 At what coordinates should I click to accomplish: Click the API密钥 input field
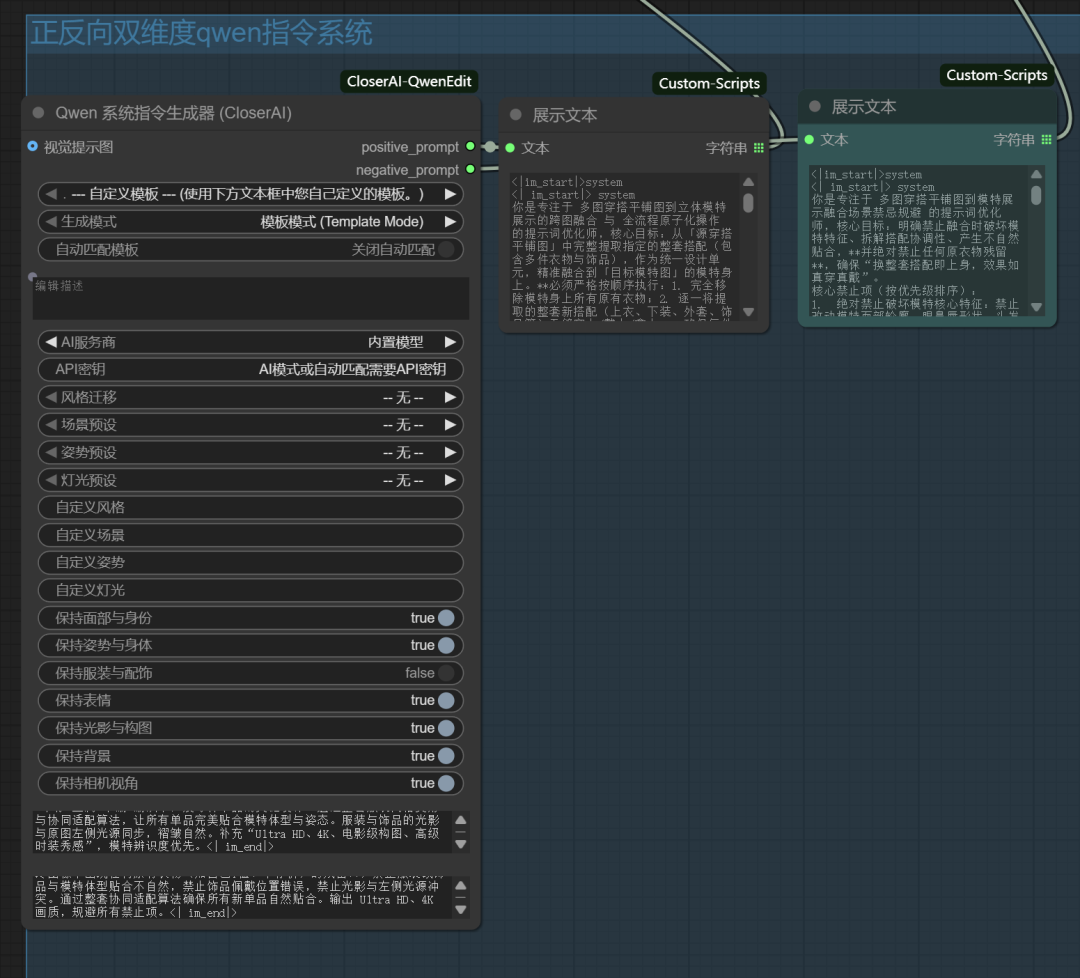[x=251, y=370]
